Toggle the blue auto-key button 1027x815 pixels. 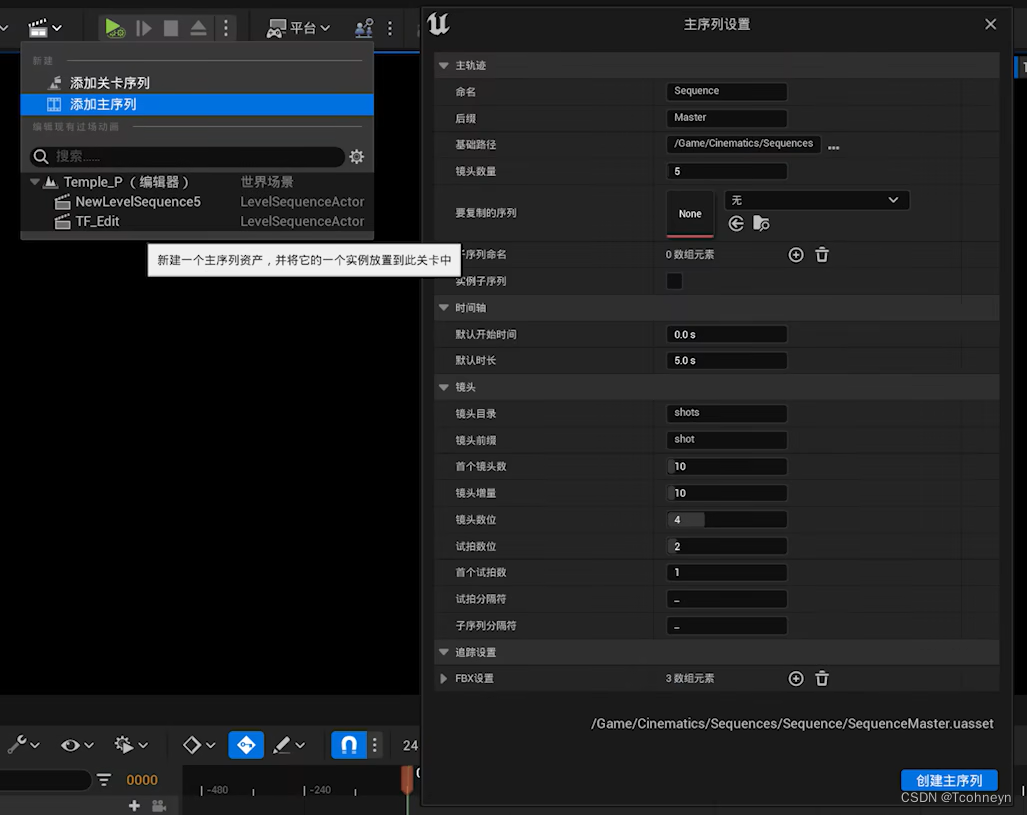coord(245,745)
